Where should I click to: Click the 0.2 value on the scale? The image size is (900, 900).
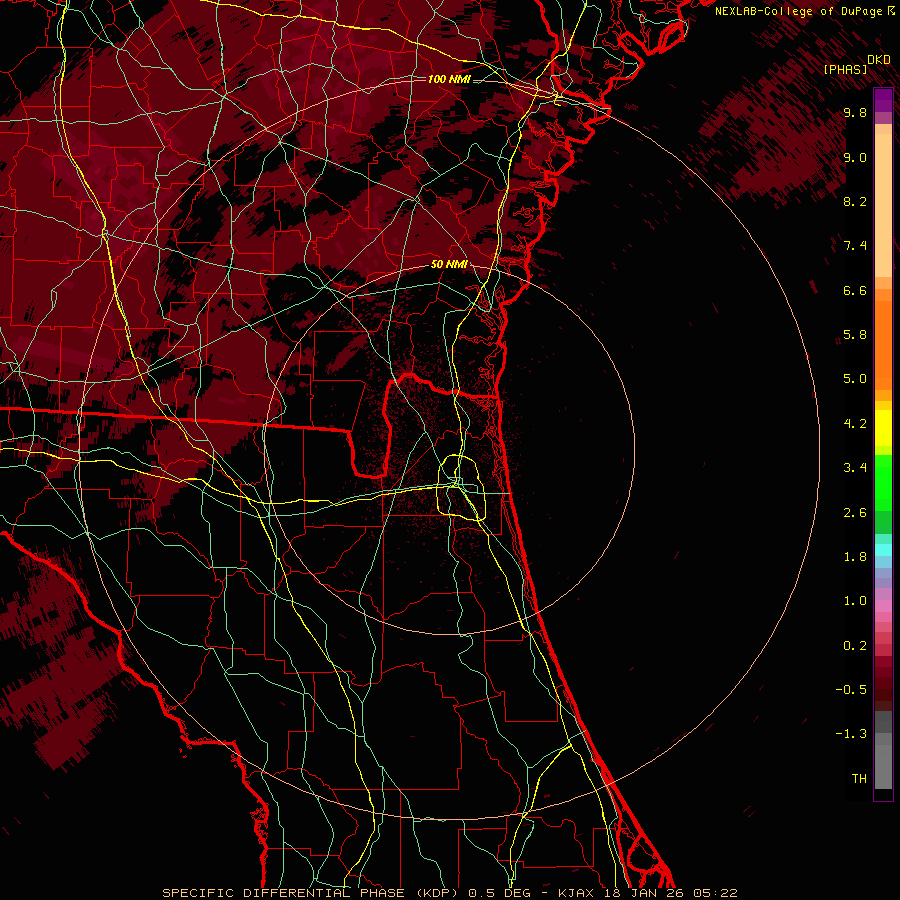click(x=855, y=646)
